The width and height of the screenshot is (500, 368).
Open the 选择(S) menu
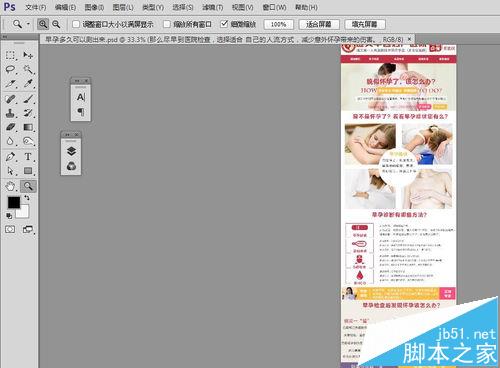183,7
